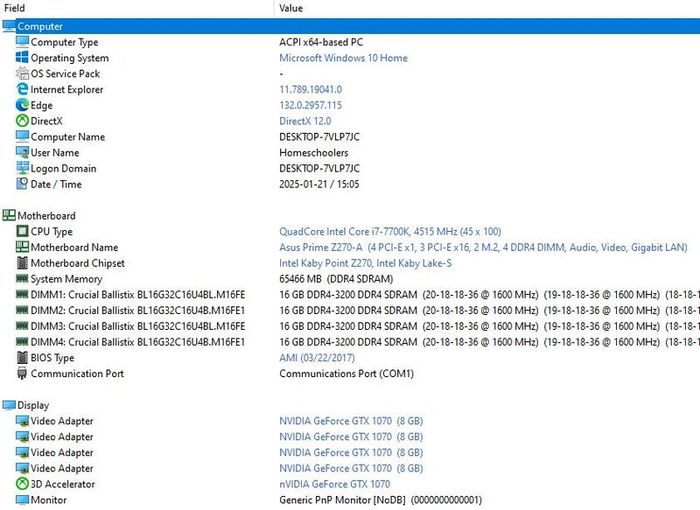
Task: Click the ACPI x64-based PC value
Action: pyautogui.click(x=321, y=42)
